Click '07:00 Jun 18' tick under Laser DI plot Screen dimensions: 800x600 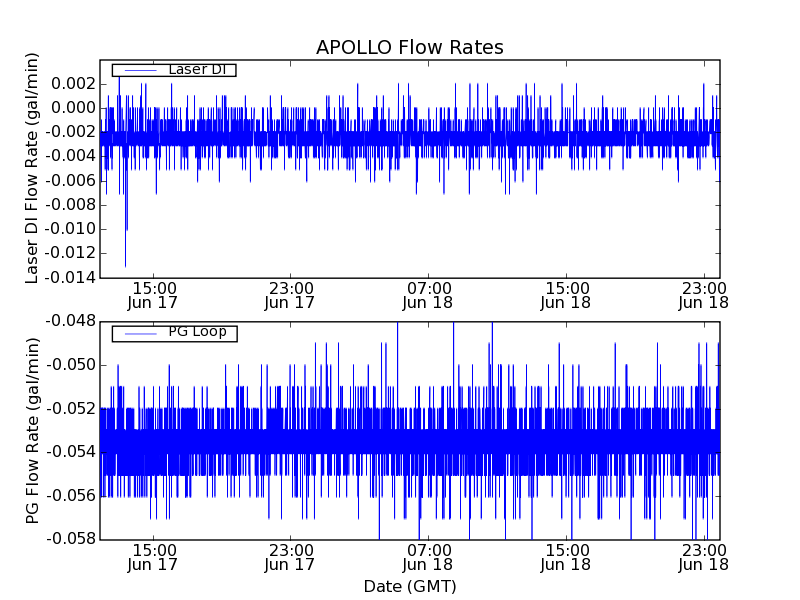pyautogui.click(x=428, y=296)
